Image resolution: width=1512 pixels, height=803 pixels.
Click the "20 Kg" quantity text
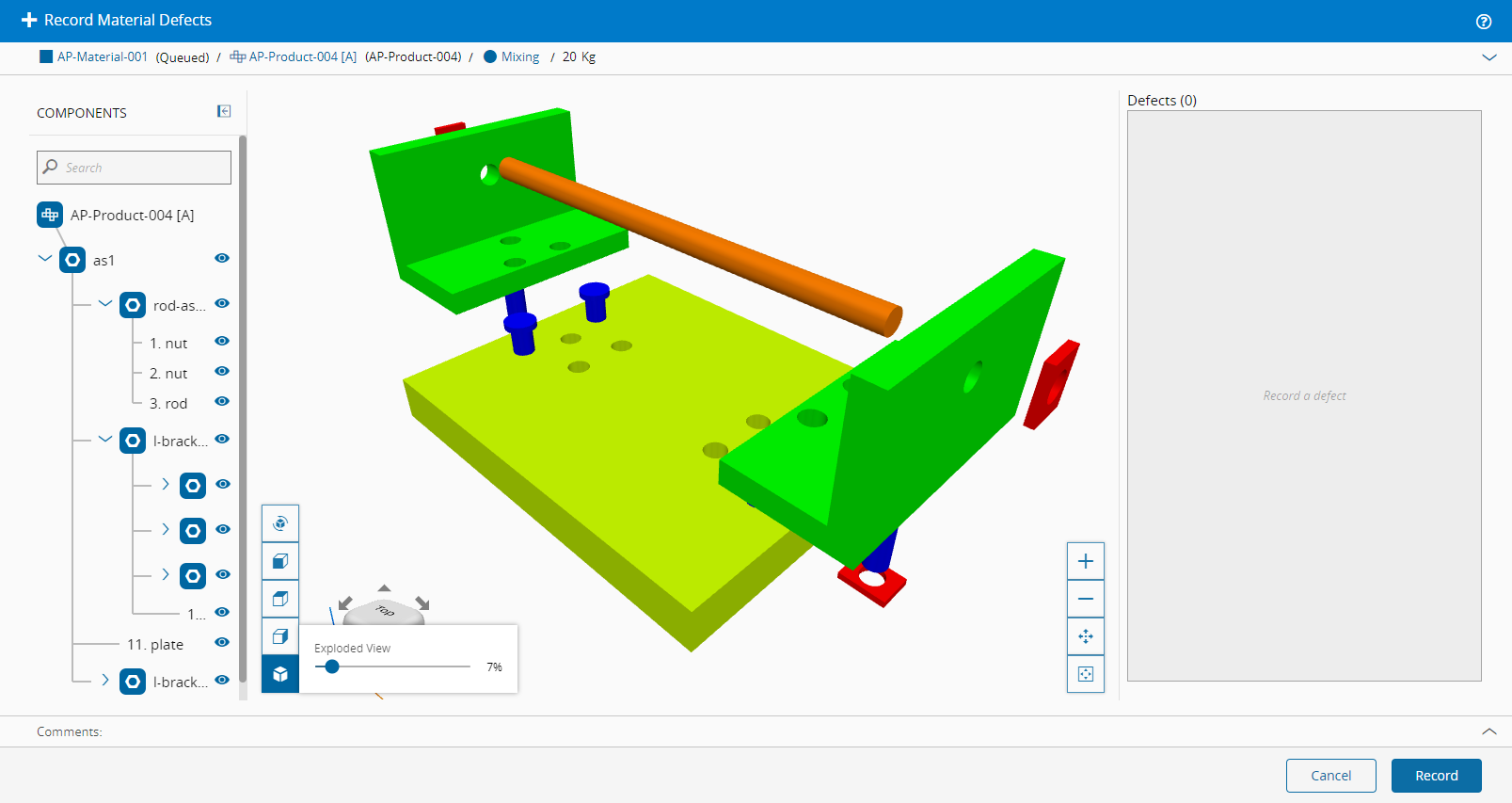579,56
